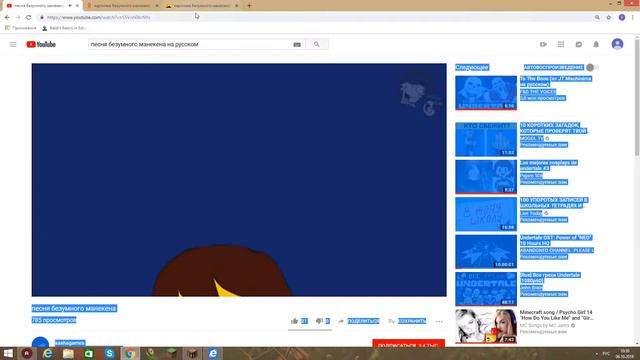Open the YouTube apps grid icon
640x360 pixels.
[x=561, y=44]
